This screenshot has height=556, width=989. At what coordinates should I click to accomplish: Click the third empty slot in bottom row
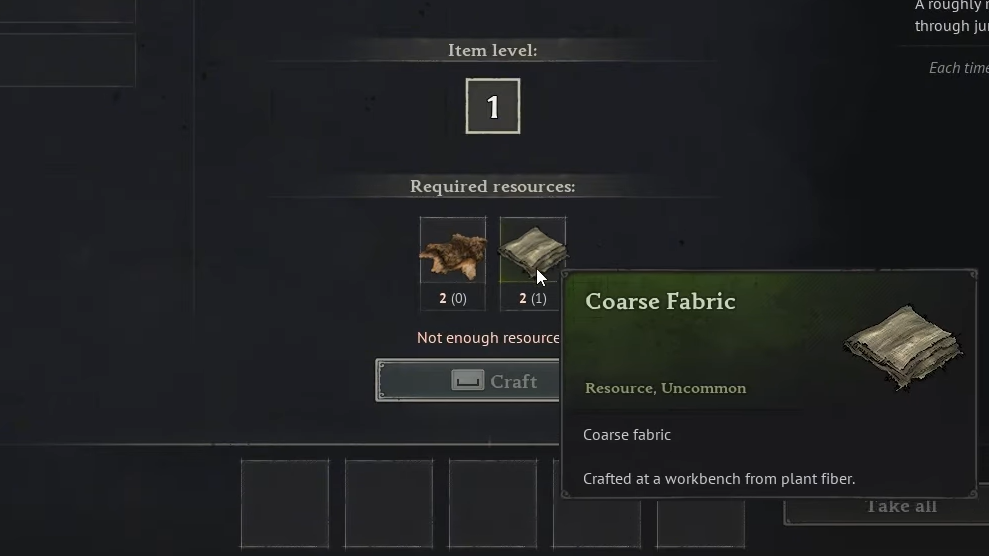tap(493, 504)
